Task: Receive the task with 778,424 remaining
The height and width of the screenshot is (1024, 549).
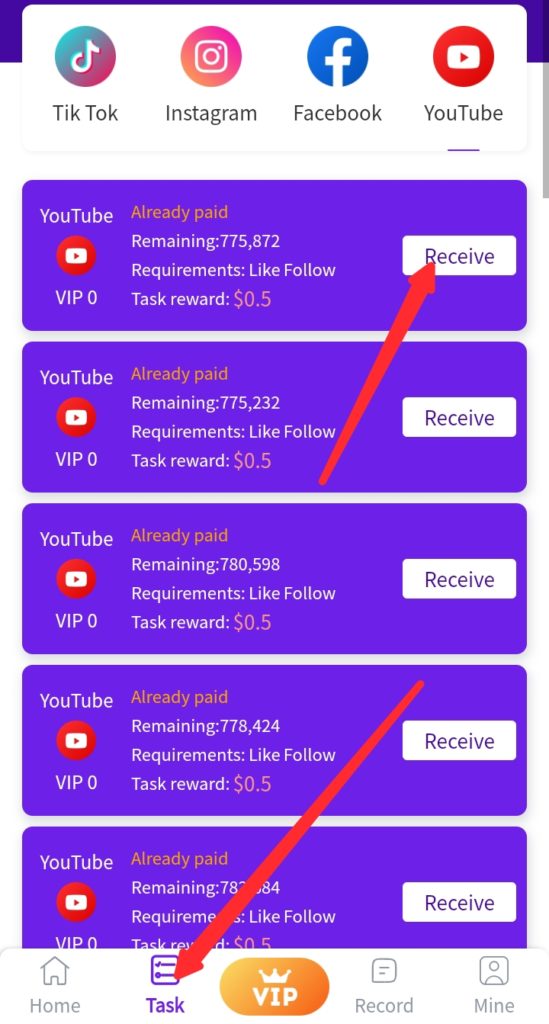Action: click(459, 741)
